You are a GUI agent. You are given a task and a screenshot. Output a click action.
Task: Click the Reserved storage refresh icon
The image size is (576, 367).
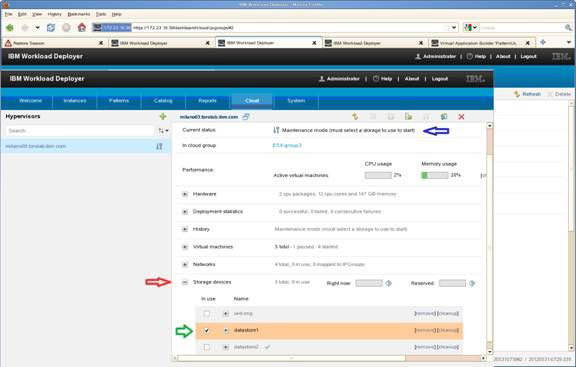click(x=472, y=283)
